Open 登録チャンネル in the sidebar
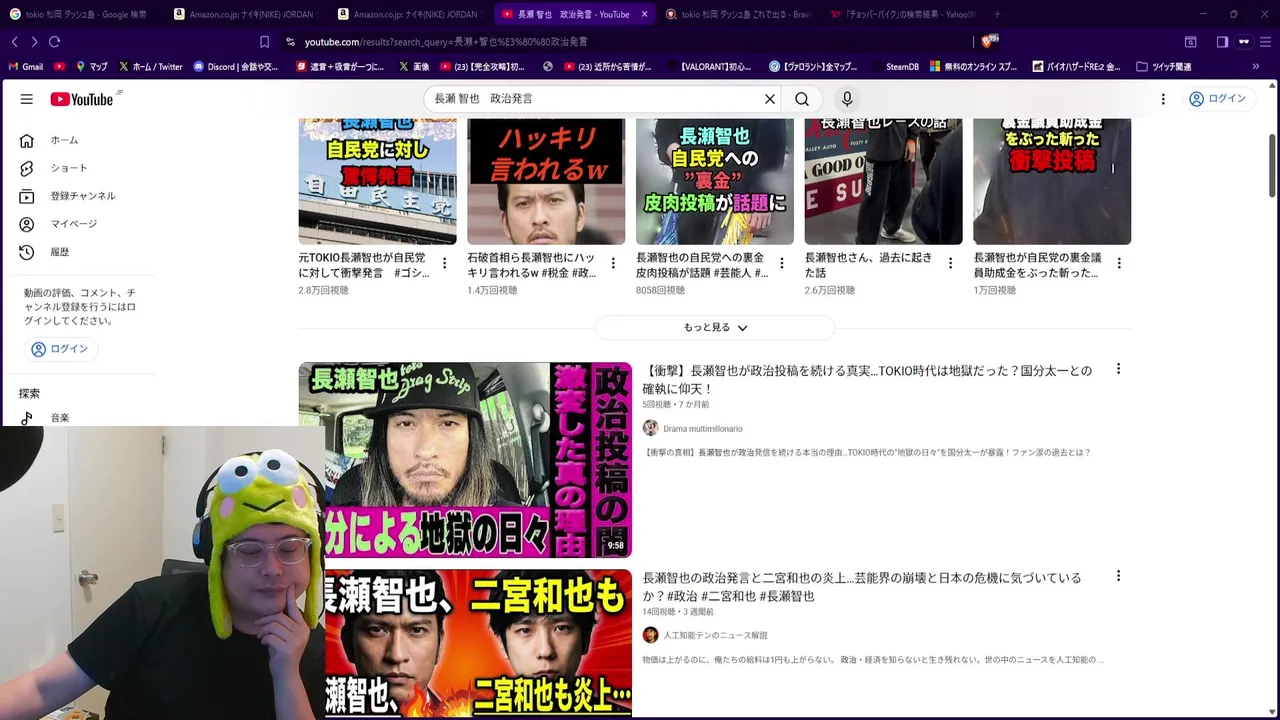This screenshot has width=1280, height=720. pos(84,196)
